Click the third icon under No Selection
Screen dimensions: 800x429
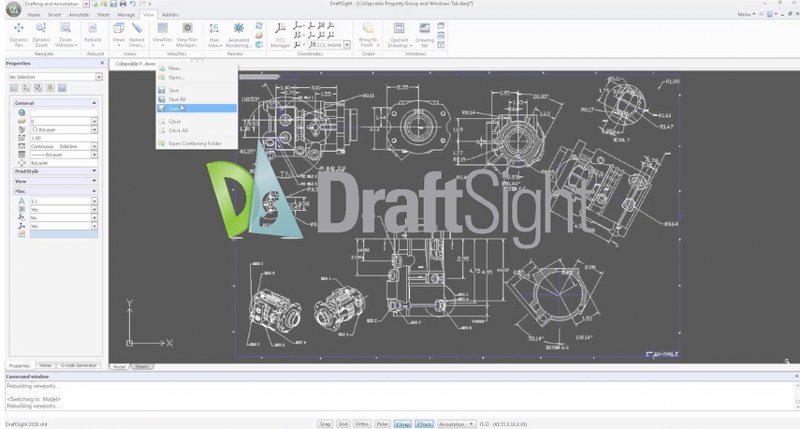pyautogui.click(x=38, y=88)
